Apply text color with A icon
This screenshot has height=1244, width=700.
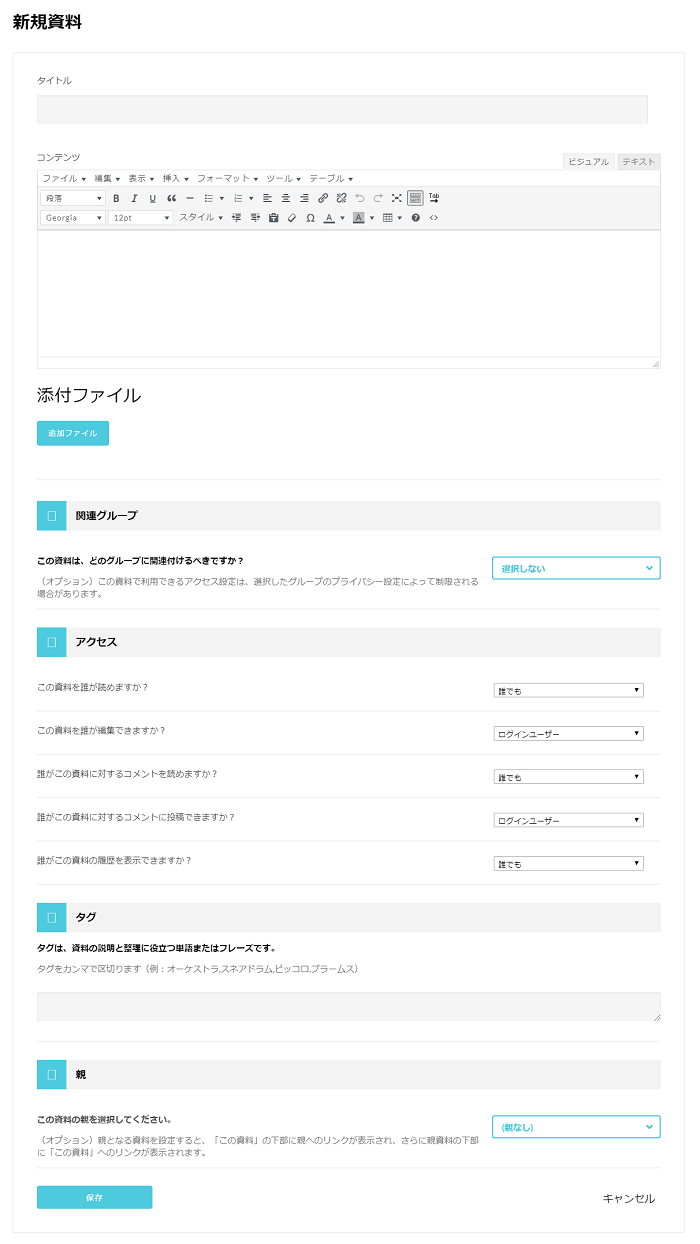pos(328,217)
